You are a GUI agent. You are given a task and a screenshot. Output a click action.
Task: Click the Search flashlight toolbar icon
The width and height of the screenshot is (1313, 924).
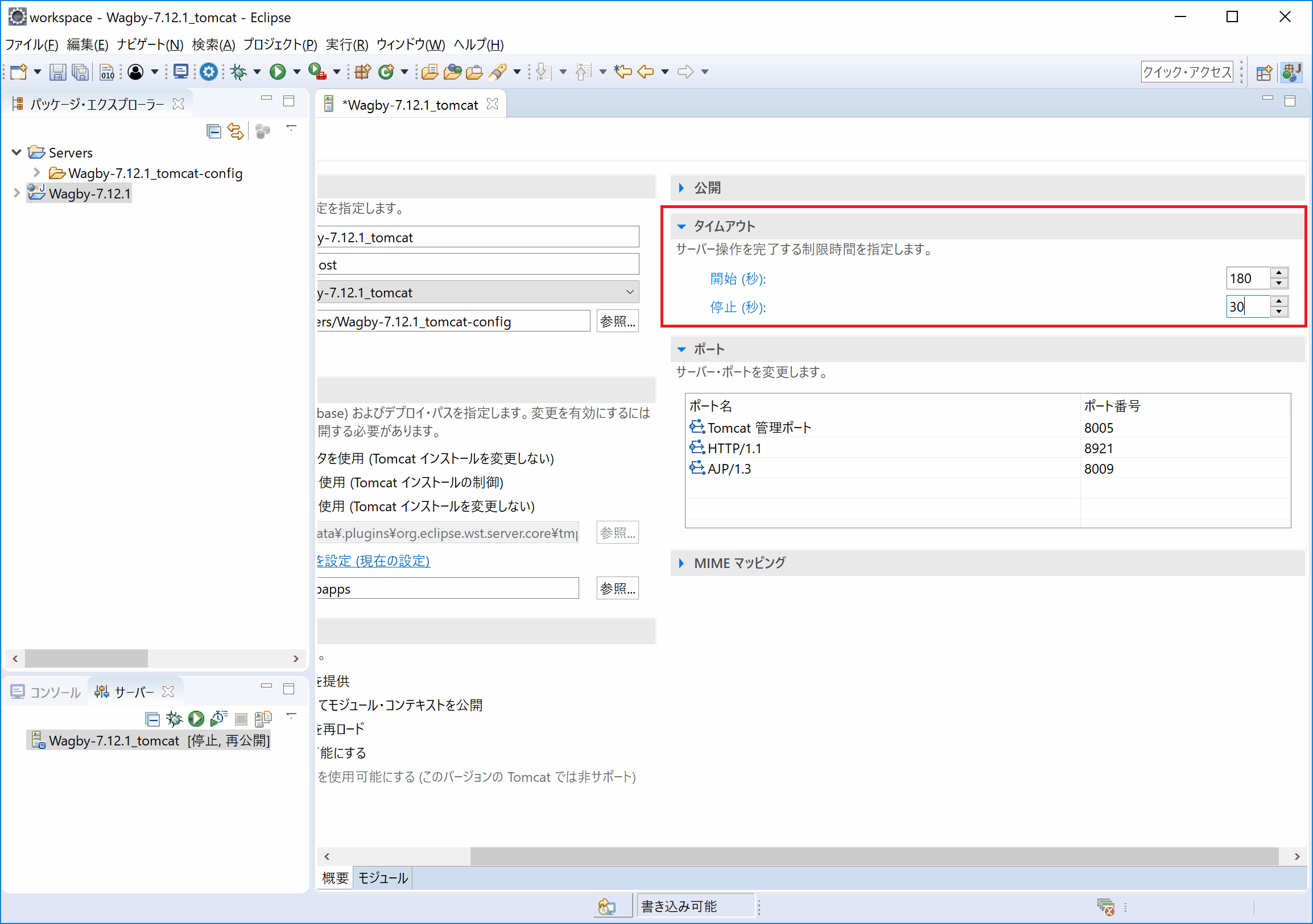coord(498,72)
